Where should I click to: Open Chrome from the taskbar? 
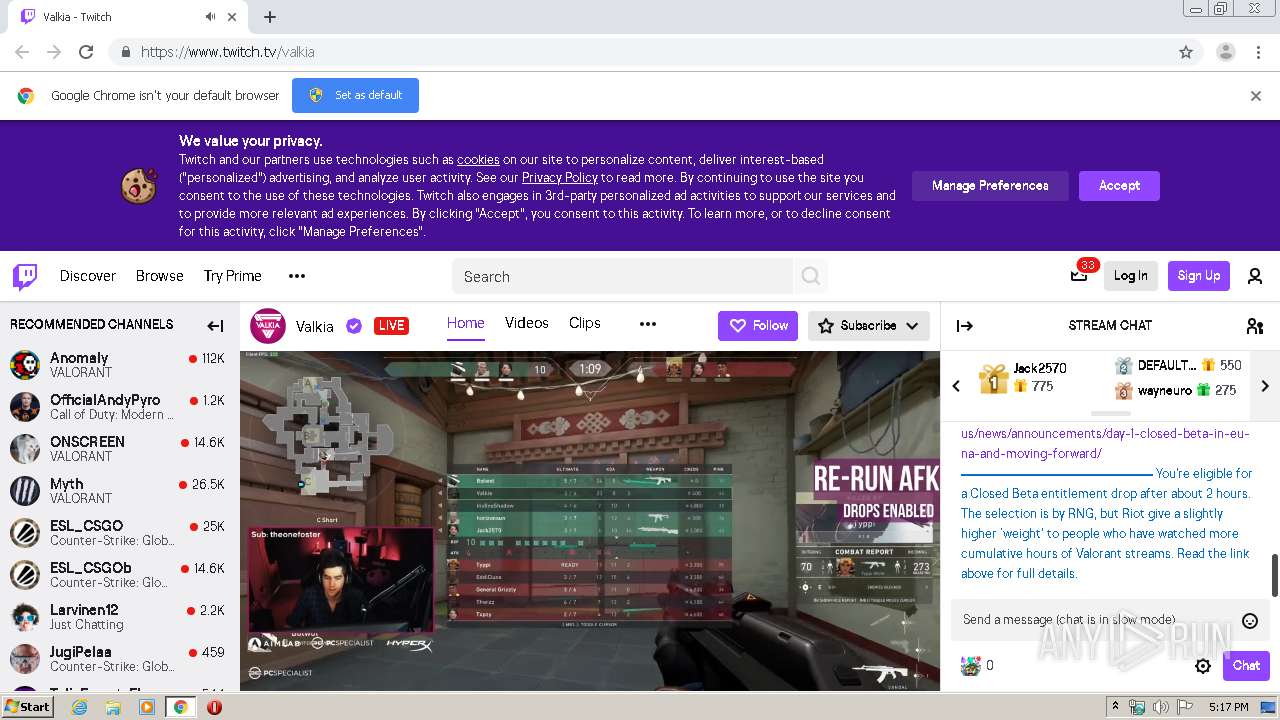(180, 707)
